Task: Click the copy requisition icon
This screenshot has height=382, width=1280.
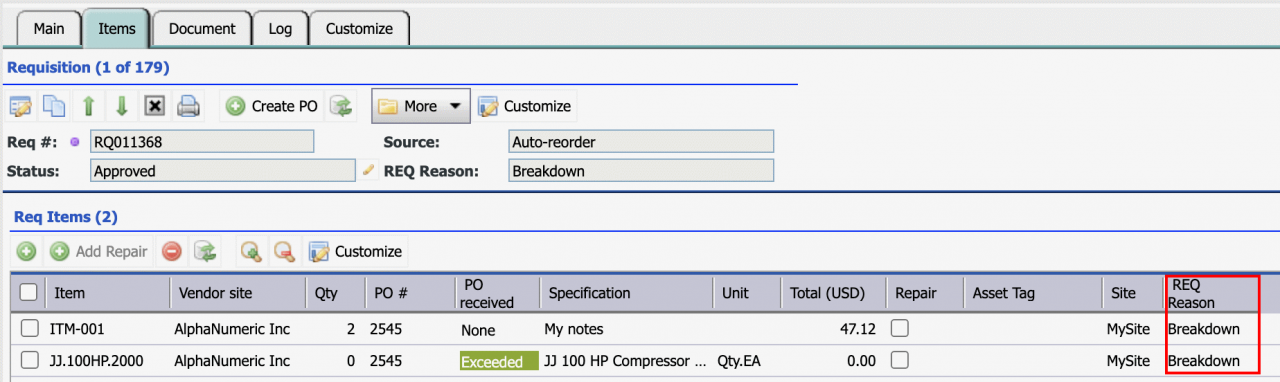Action: point(54,106)
